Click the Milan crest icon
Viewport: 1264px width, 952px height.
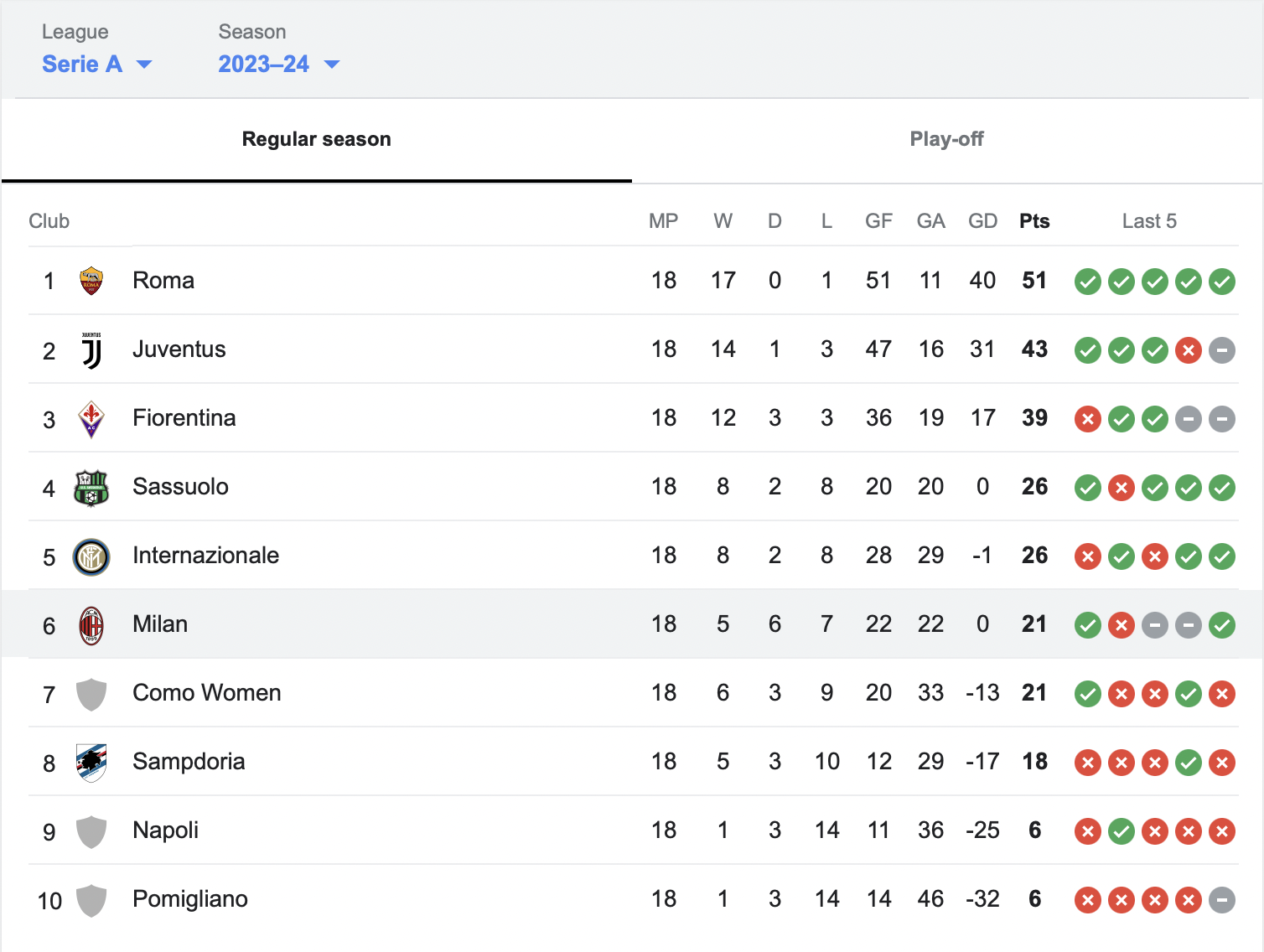pos(91,625)
